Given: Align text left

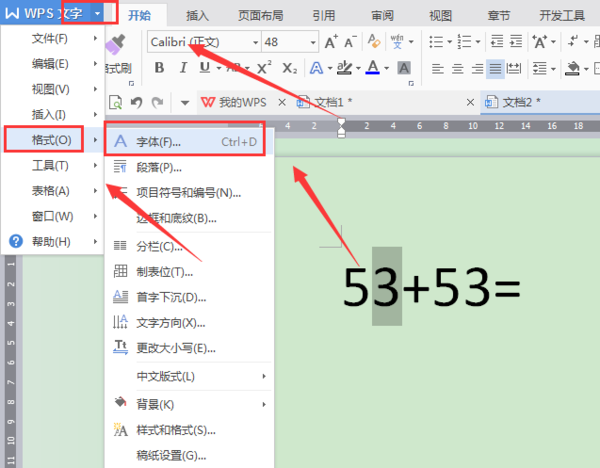Looking at the screenshot, I should [437, 69].
